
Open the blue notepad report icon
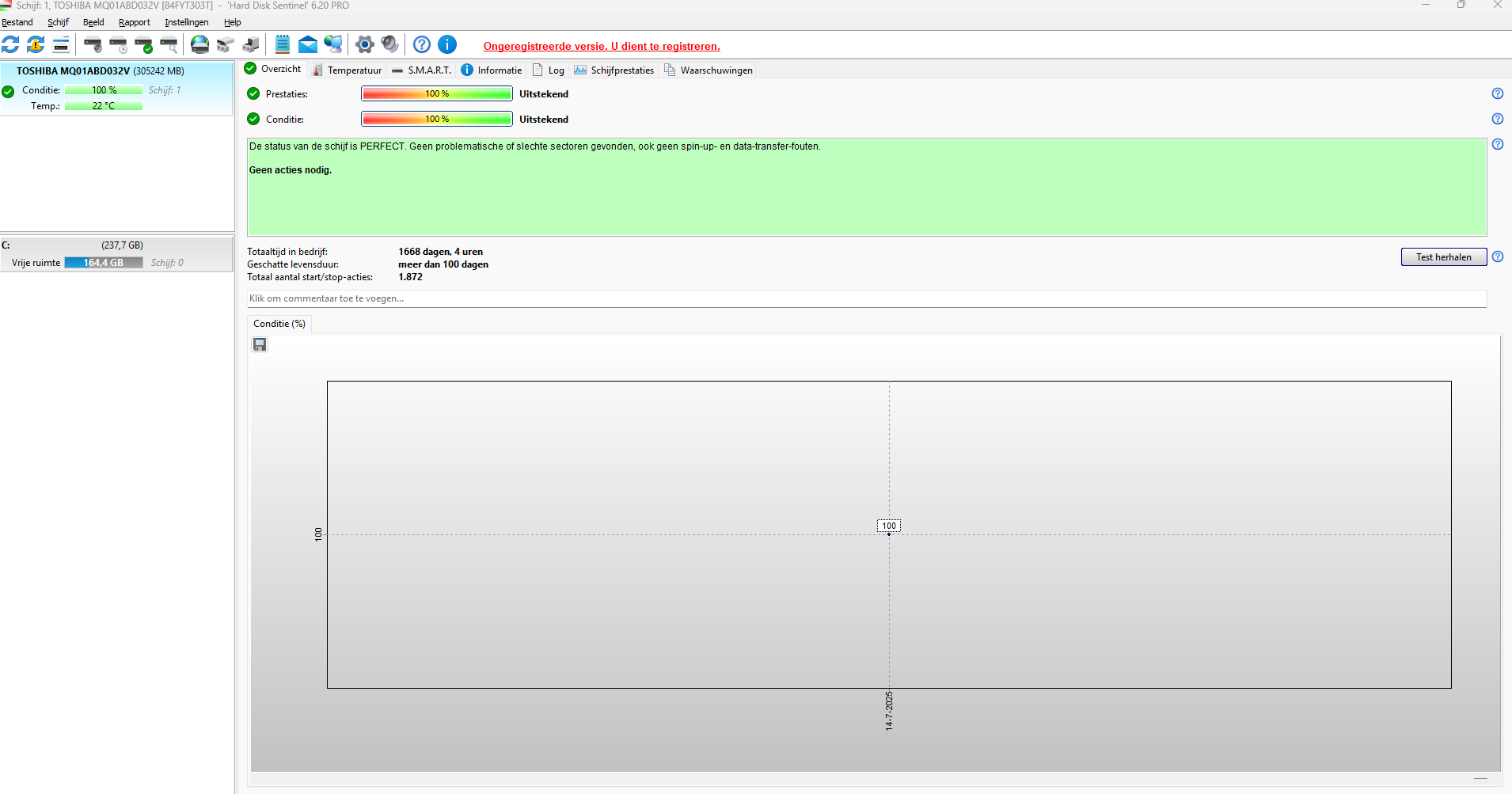point(283,44)
